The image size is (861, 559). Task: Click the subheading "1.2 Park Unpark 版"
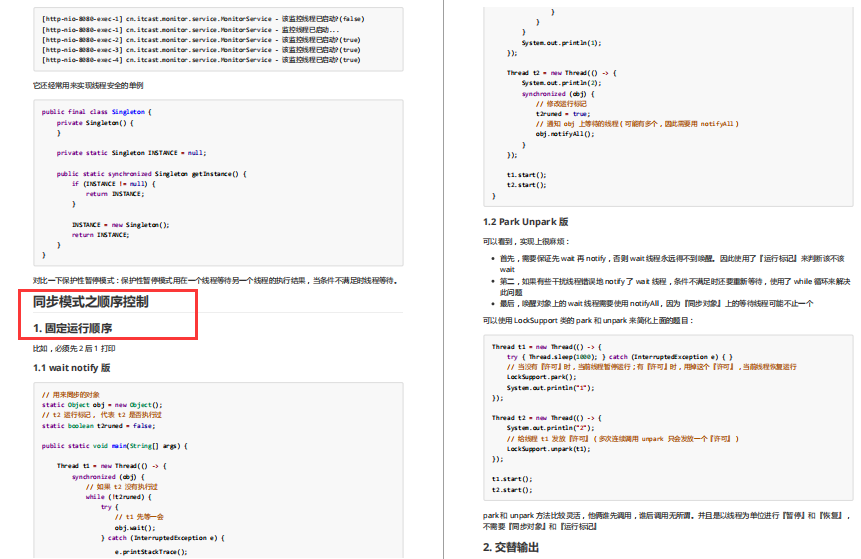point(525,222)
